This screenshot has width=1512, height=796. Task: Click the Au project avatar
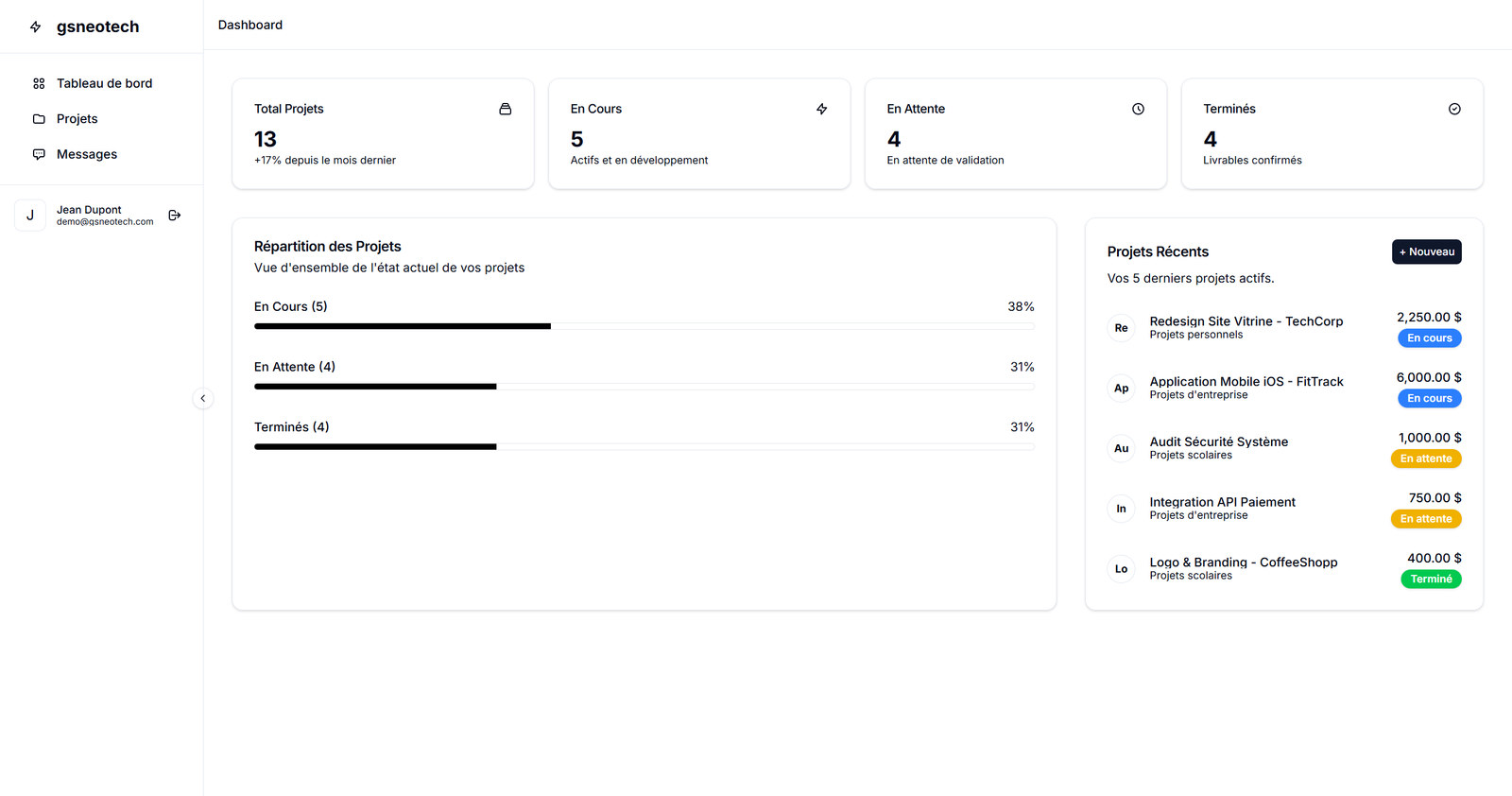tap(1121, 448)
